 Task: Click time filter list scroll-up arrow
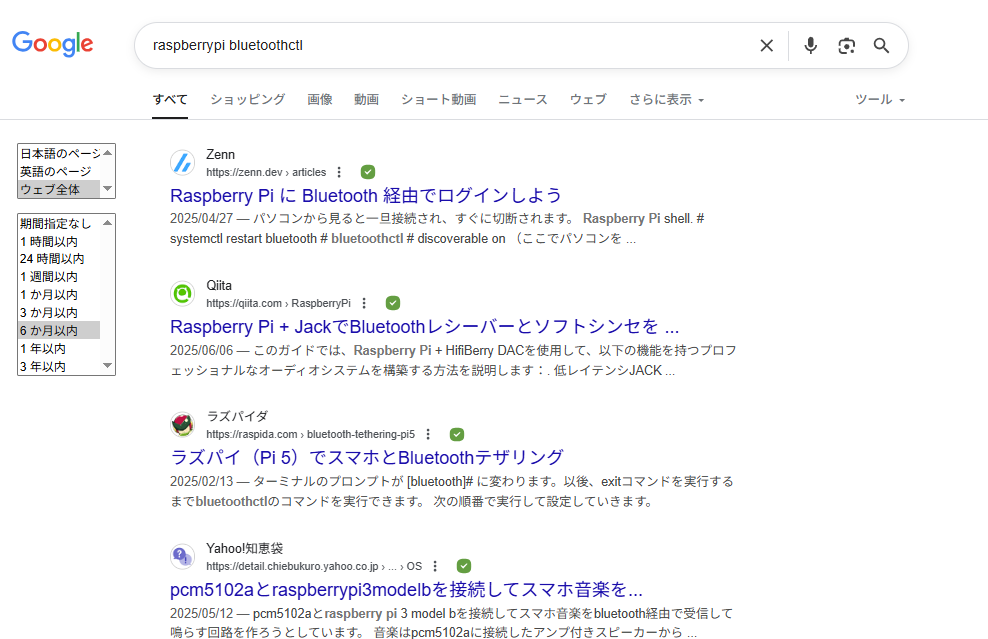click(108, 222)
